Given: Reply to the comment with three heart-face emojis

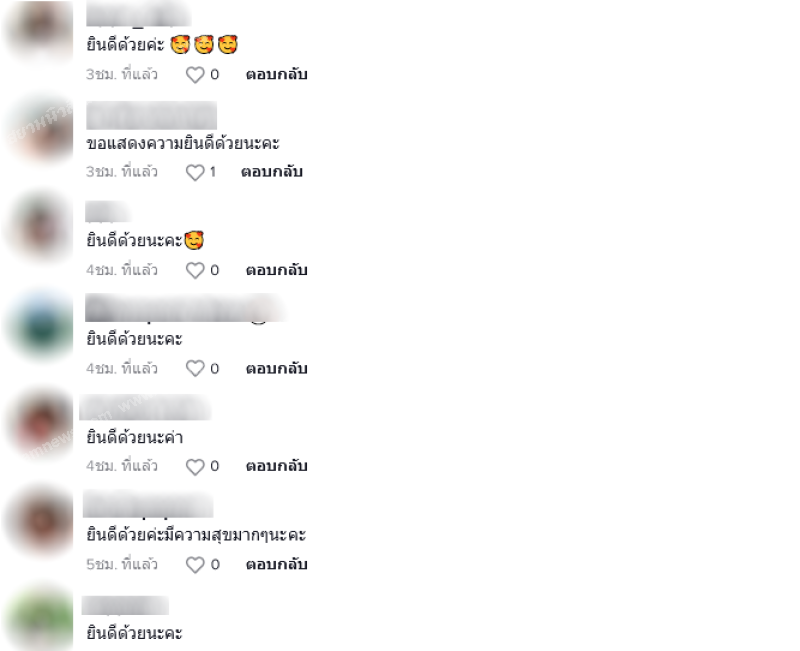Looking at the screenshot, I should (x=277, y=74).
